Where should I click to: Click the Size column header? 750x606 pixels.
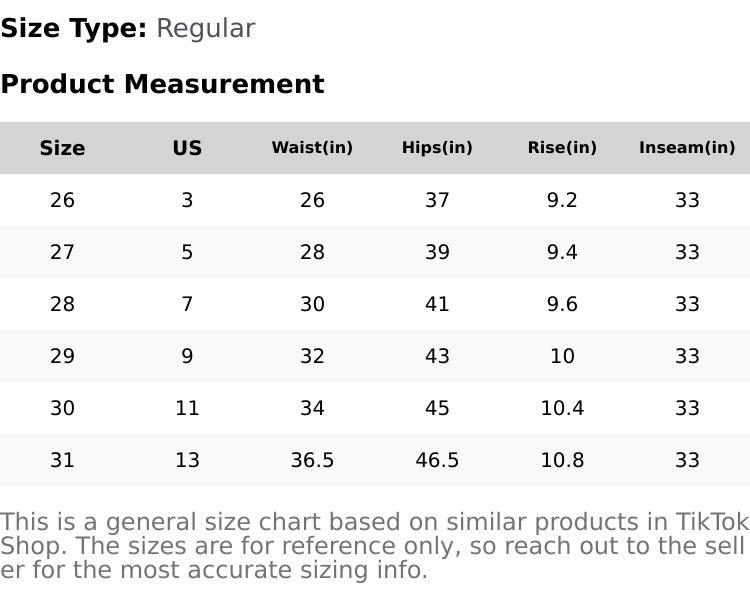click(62, 148)
